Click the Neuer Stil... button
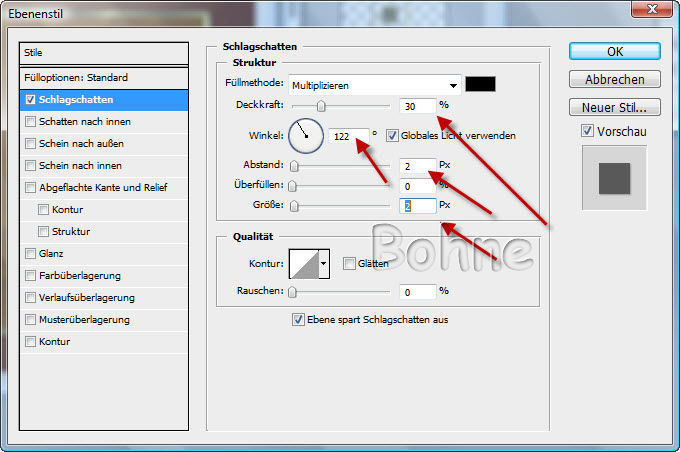This screenshot has height=452, width=680. point(614,107)
